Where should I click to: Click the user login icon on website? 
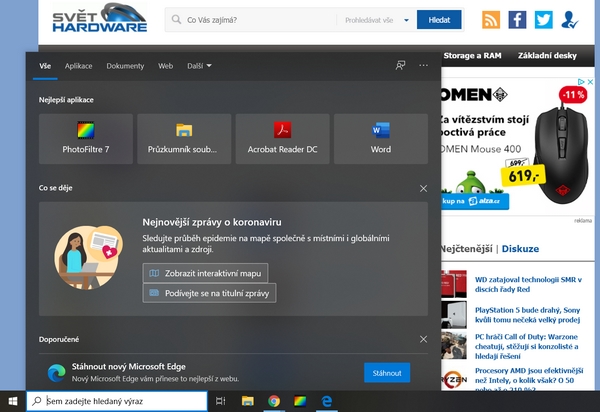[569, 20]
